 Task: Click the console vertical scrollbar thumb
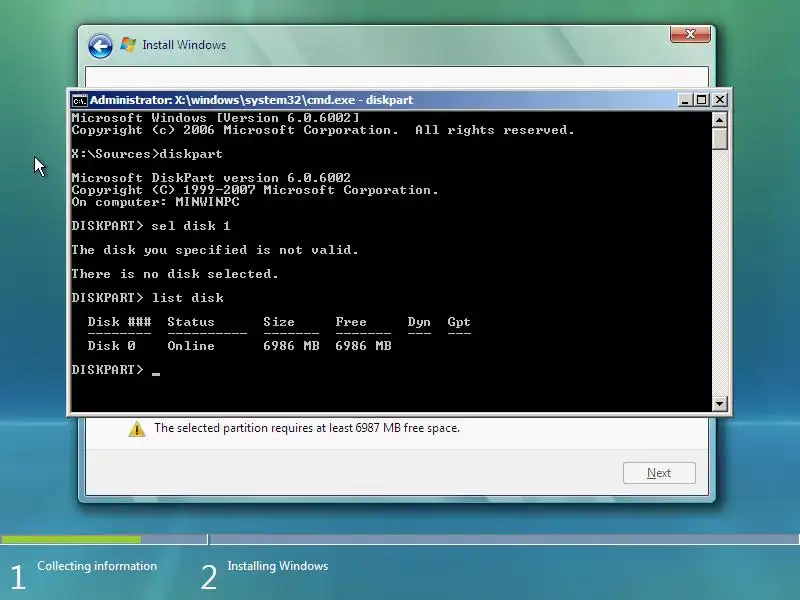tap(719, 139)
